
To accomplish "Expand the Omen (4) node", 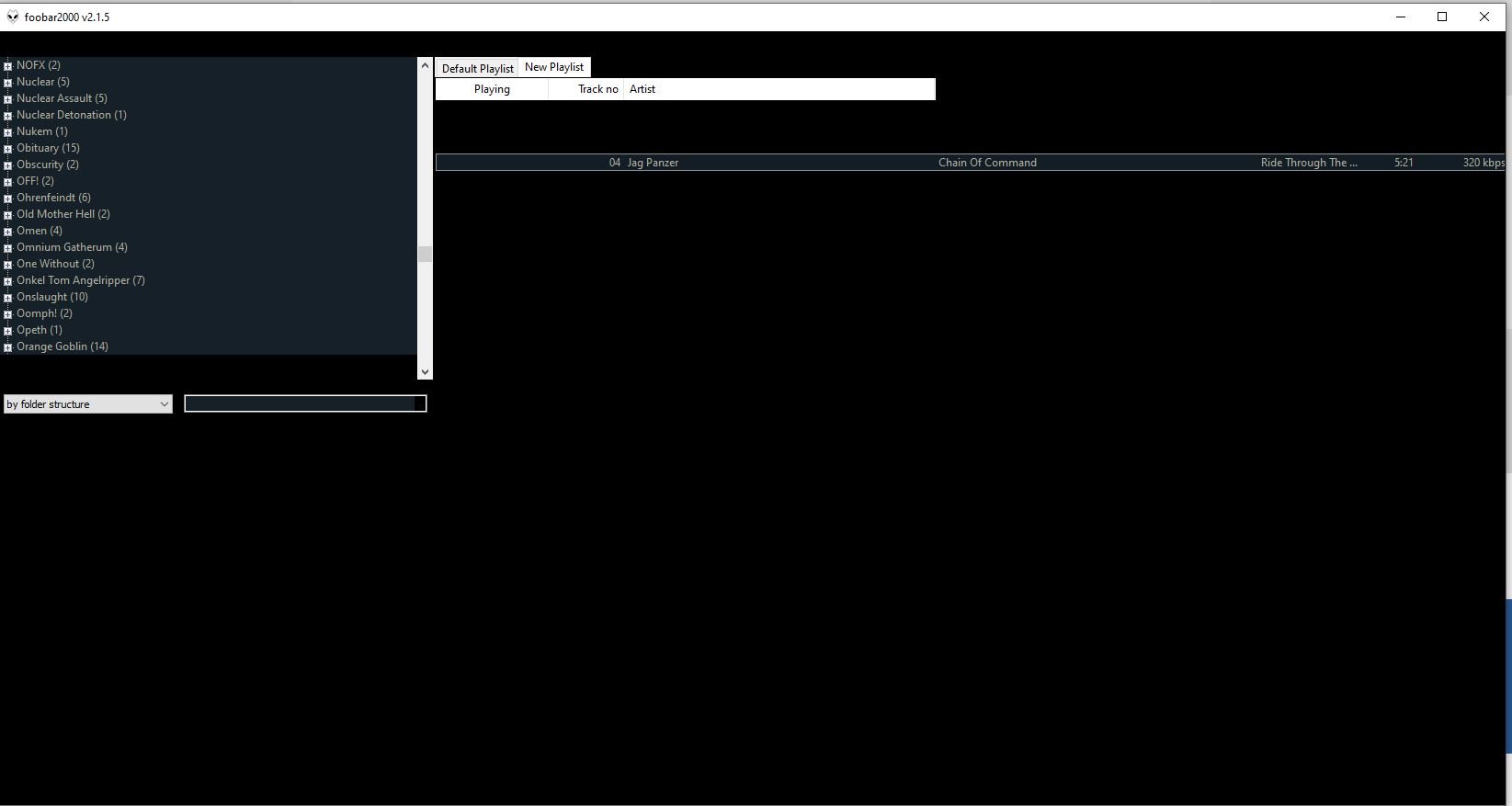I will 7,232.
